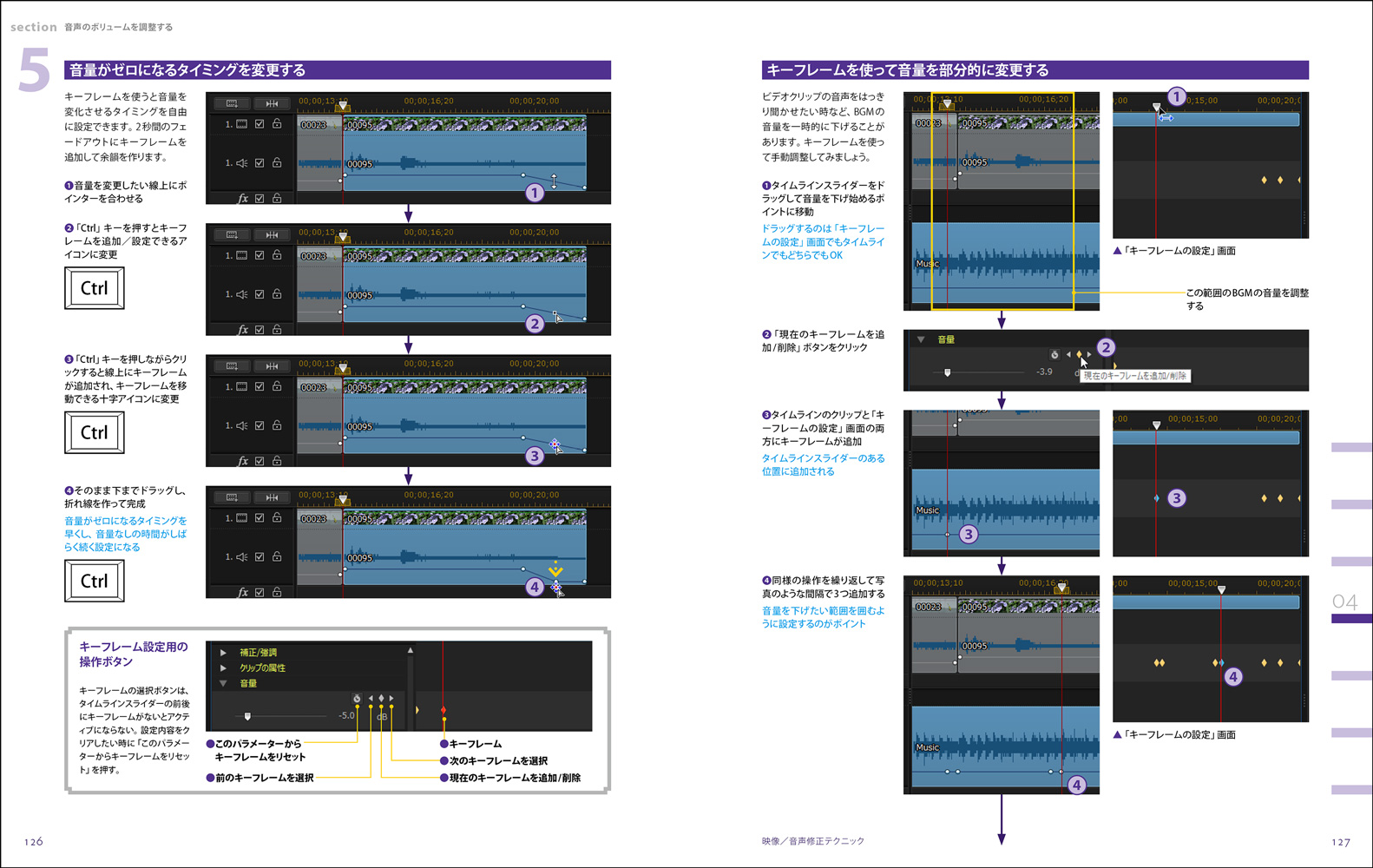Toggle fx track checkbox in step ③ timeline
The height and width of the screenshot is (868, 1373).
pos(259,461)
